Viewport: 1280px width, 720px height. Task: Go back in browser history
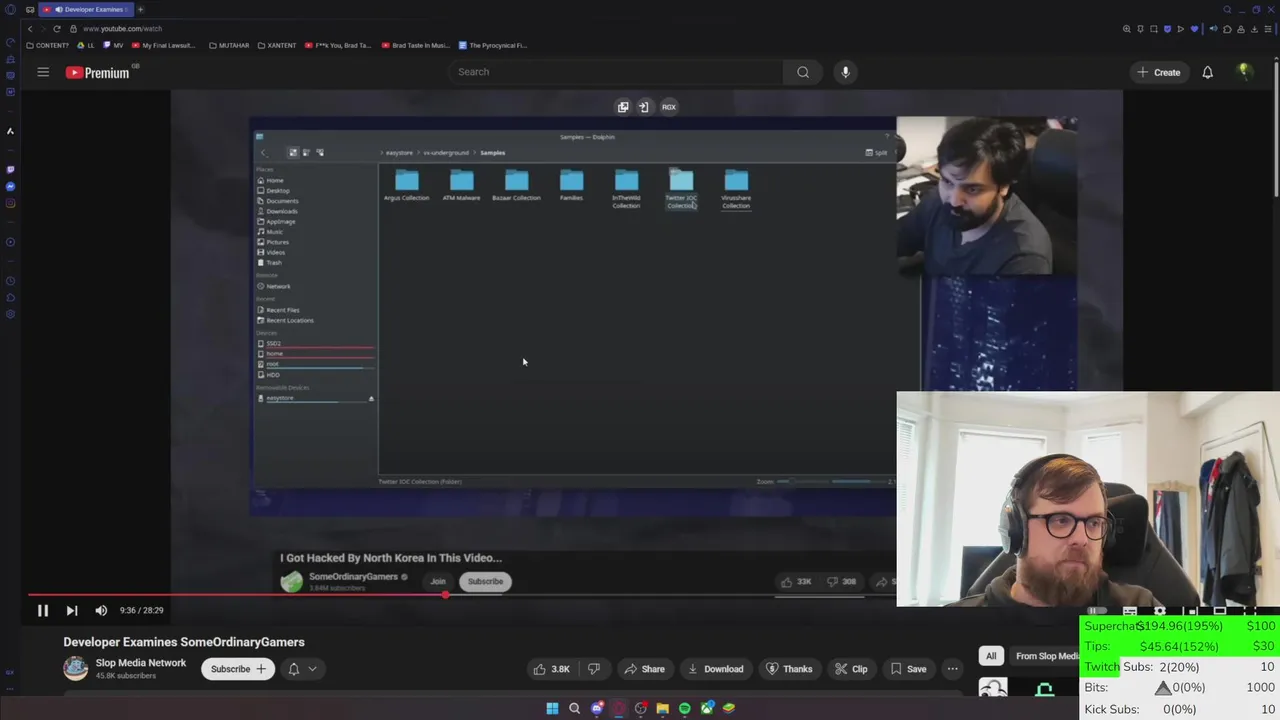(30, 29)
